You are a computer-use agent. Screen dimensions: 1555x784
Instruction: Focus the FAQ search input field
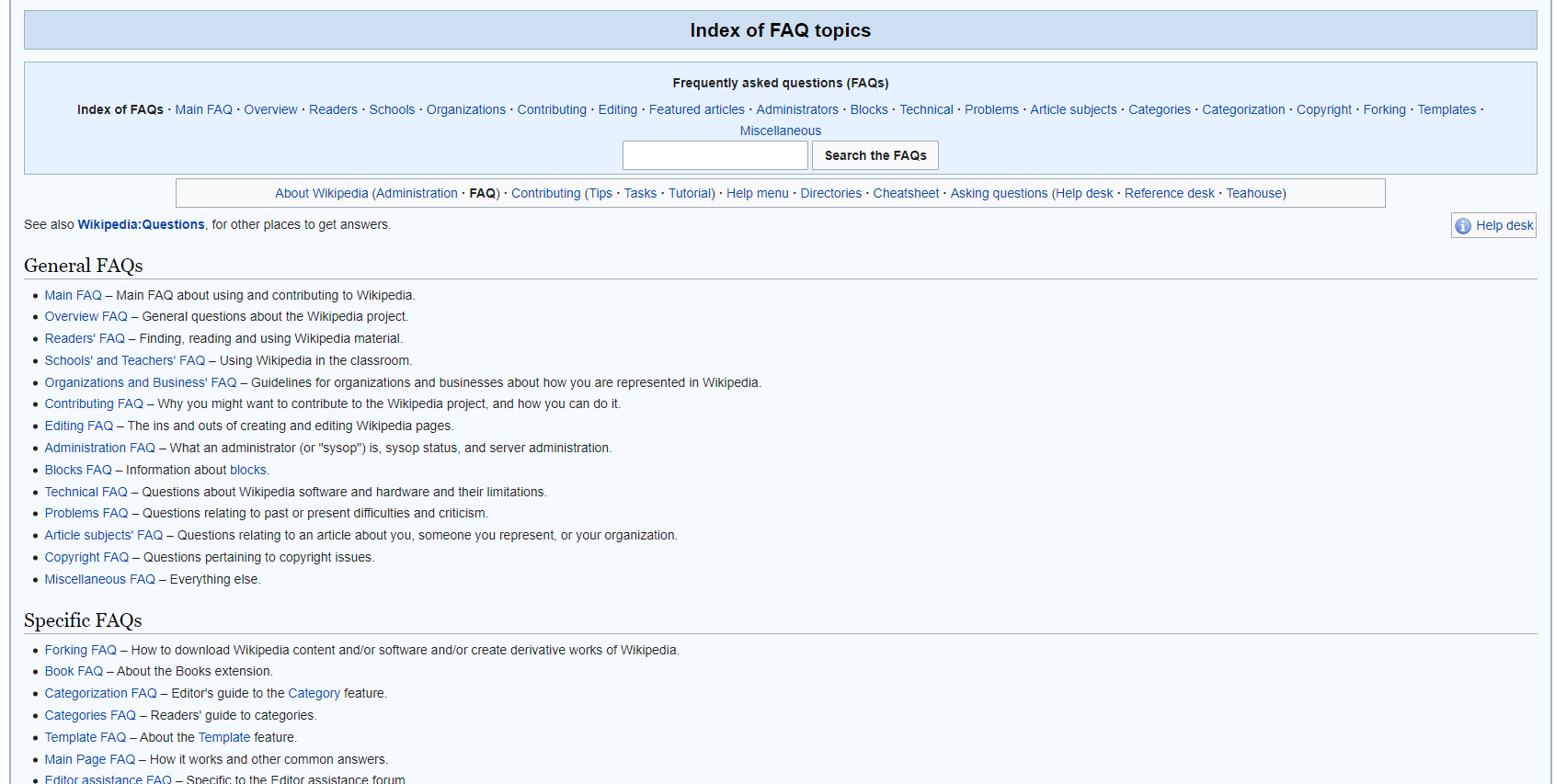click(715, 155)
